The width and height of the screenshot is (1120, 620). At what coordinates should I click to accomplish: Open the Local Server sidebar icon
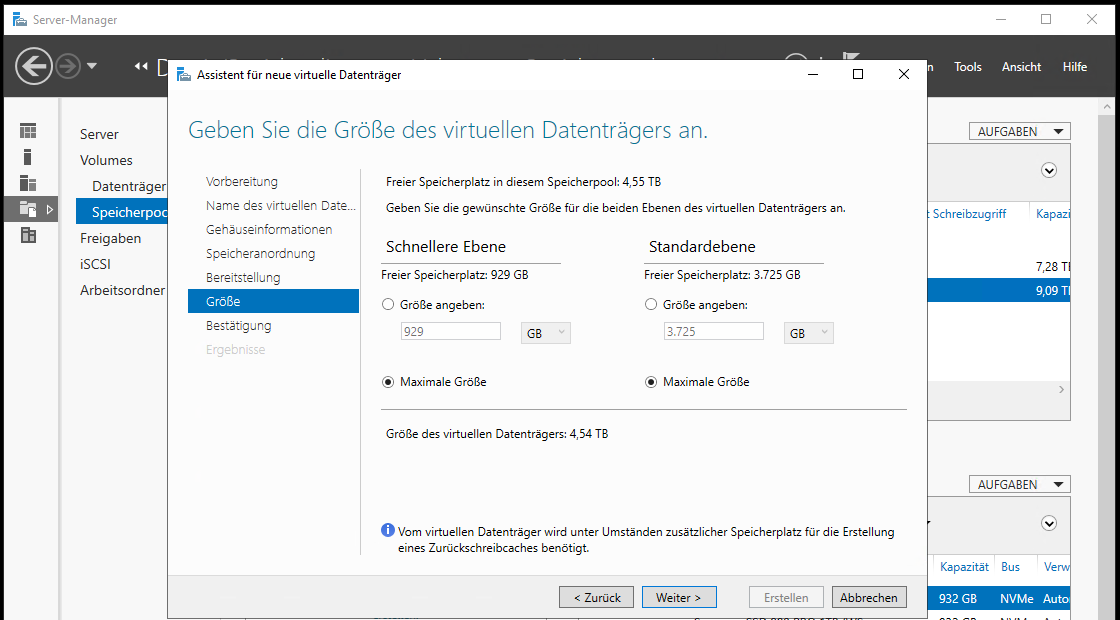[28, 156]
